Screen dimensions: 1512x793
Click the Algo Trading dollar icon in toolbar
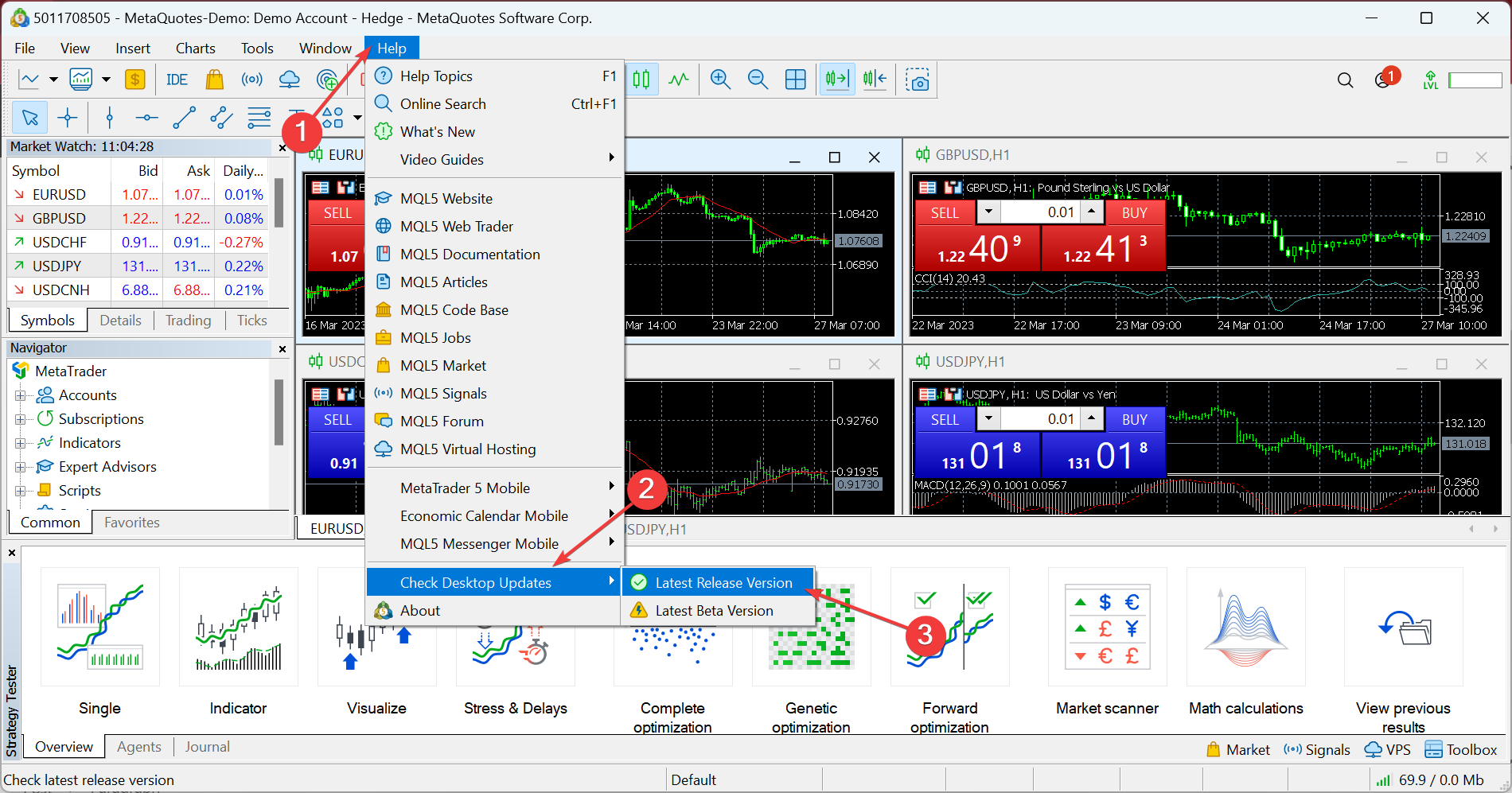point(134,80)
